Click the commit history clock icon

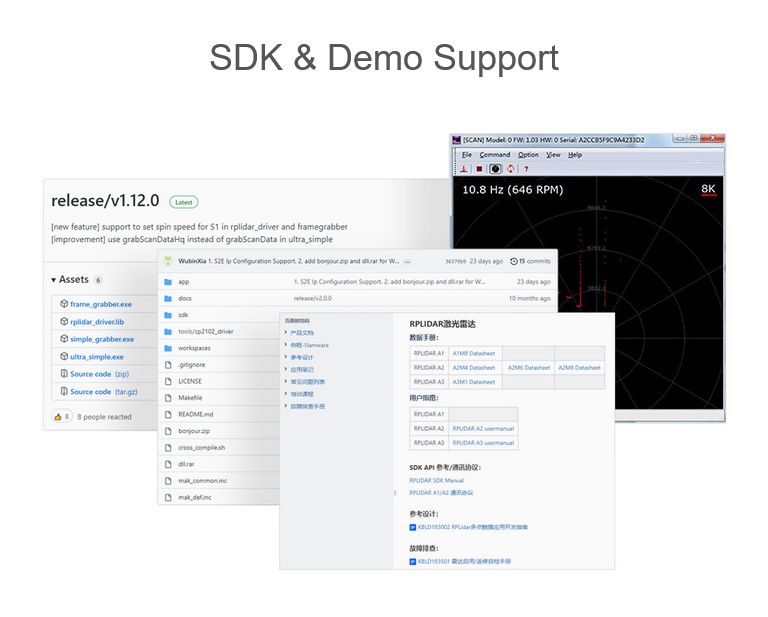pos(514,261)
